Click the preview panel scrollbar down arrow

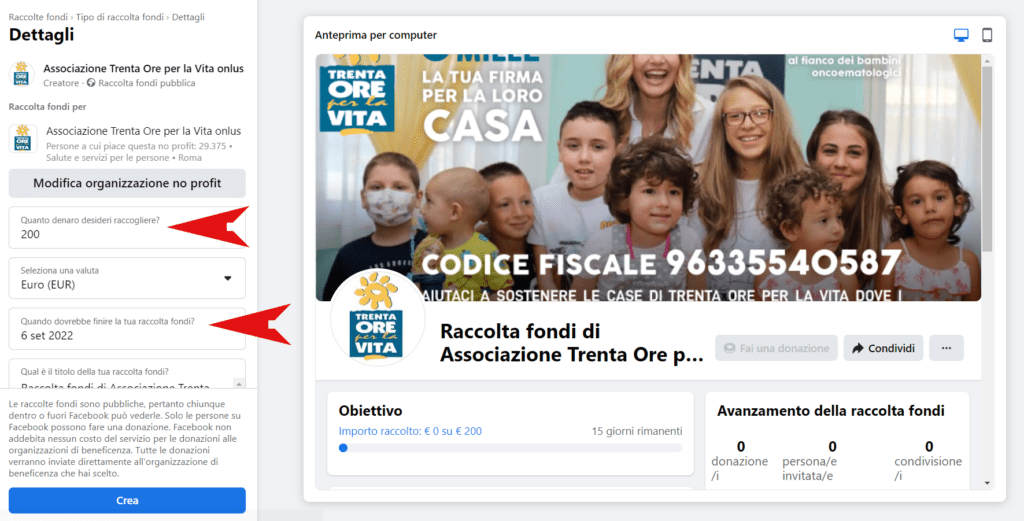tap(987, 483)
